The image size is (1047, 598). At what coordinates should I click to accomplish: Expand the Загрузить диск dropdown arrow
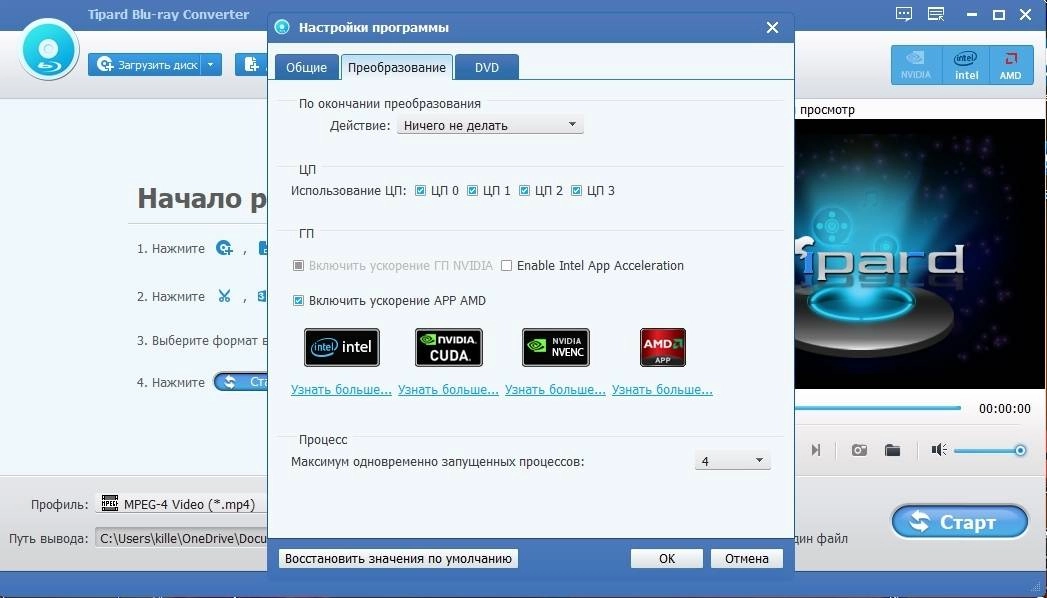pyautogui.click(x=210, y=65)
